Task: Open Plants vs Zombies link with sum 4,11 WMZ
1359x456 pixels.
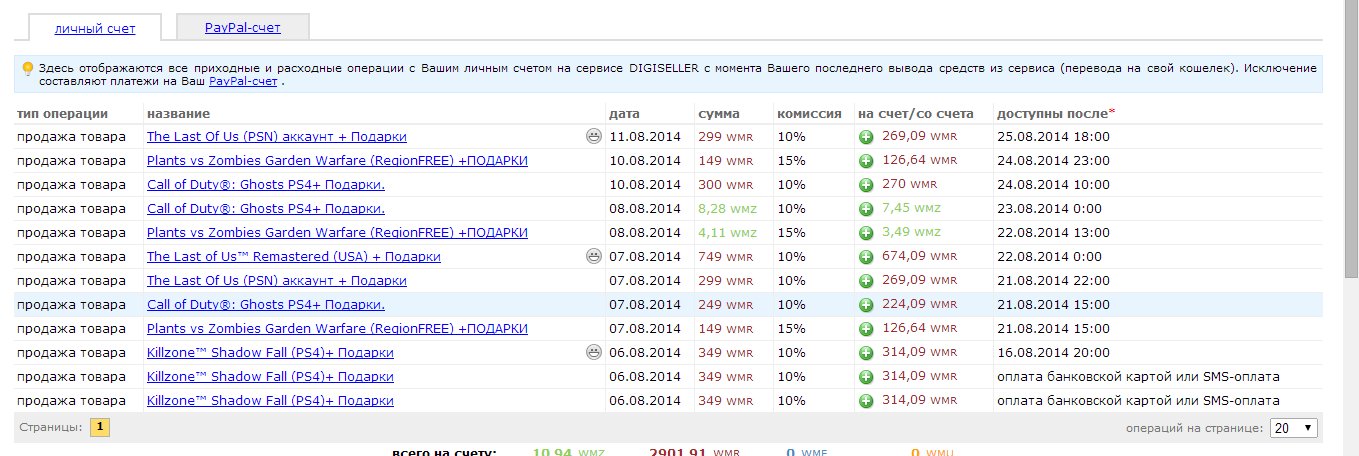Action: [x=337, y=233]
